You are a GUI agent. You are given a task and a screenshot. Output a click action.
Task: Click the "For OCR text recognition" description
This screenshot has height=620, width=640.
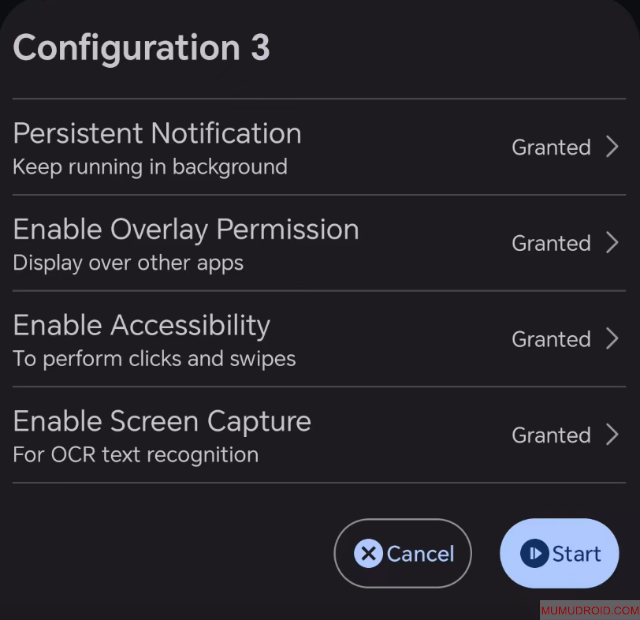point(136,454)
